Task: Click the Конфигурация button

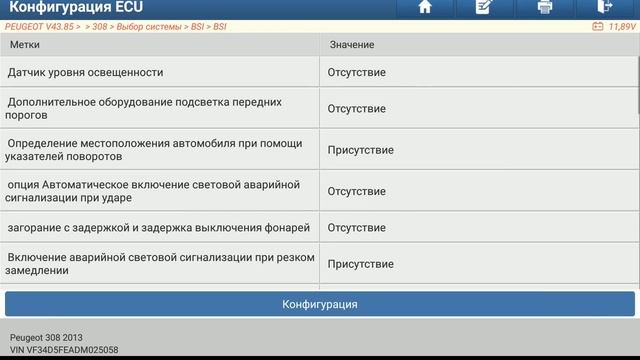Action: pyautogui.click(x=320, y=304)
